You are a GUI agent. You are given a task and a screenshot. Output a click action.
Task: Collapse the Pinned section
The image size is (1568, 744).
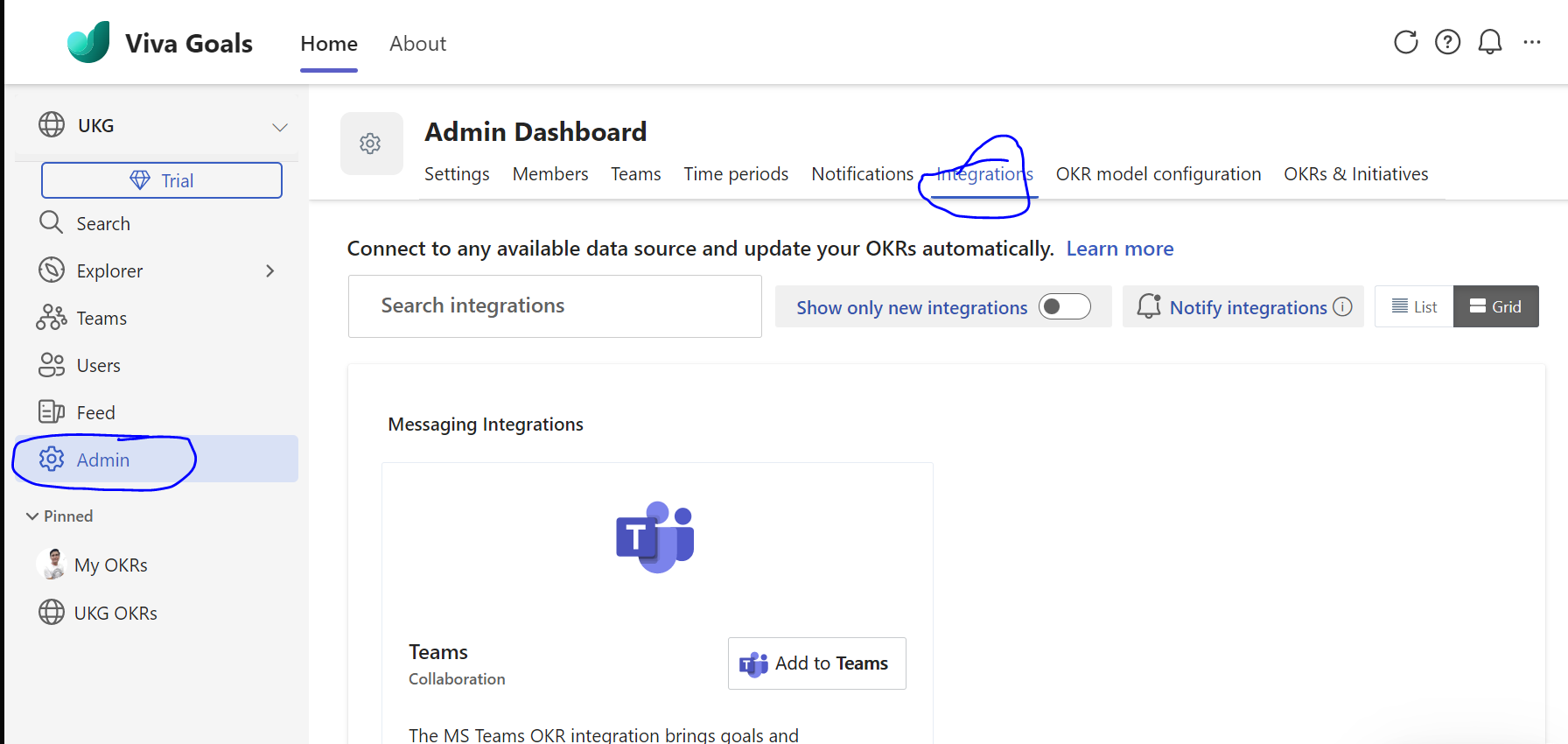(59, 516)
